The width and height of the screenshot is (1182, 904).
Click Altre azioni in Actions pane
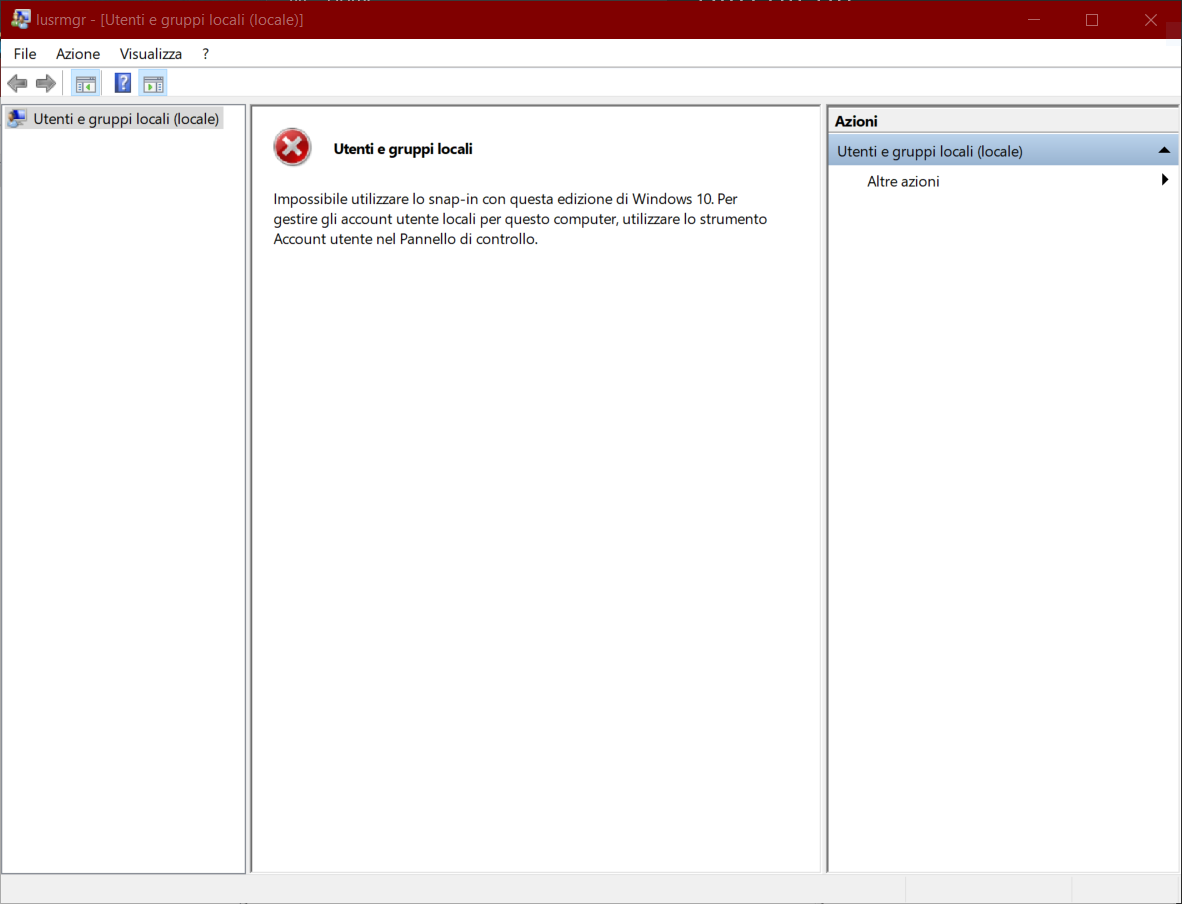pos(903,181)
